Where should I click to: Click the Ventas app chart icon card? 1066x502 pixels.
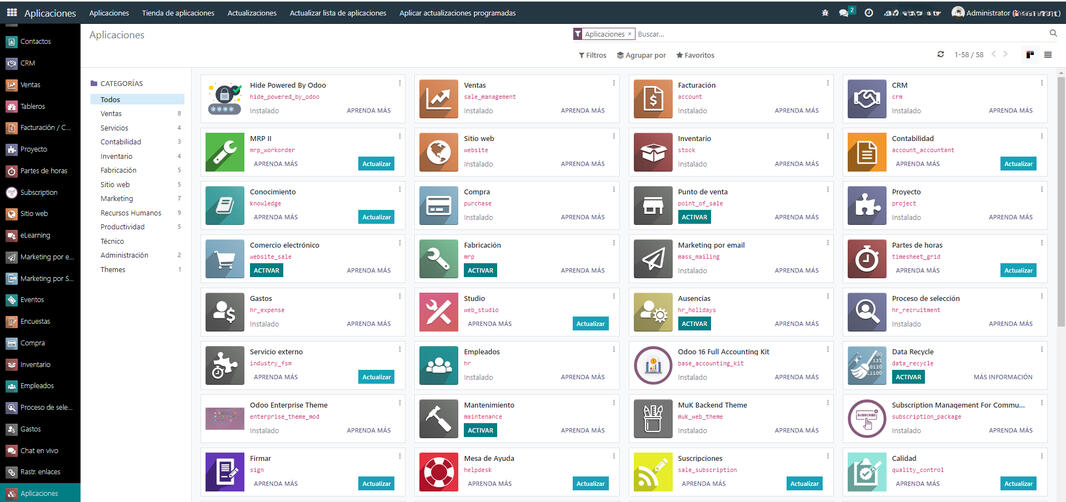(x=439, y=99)
